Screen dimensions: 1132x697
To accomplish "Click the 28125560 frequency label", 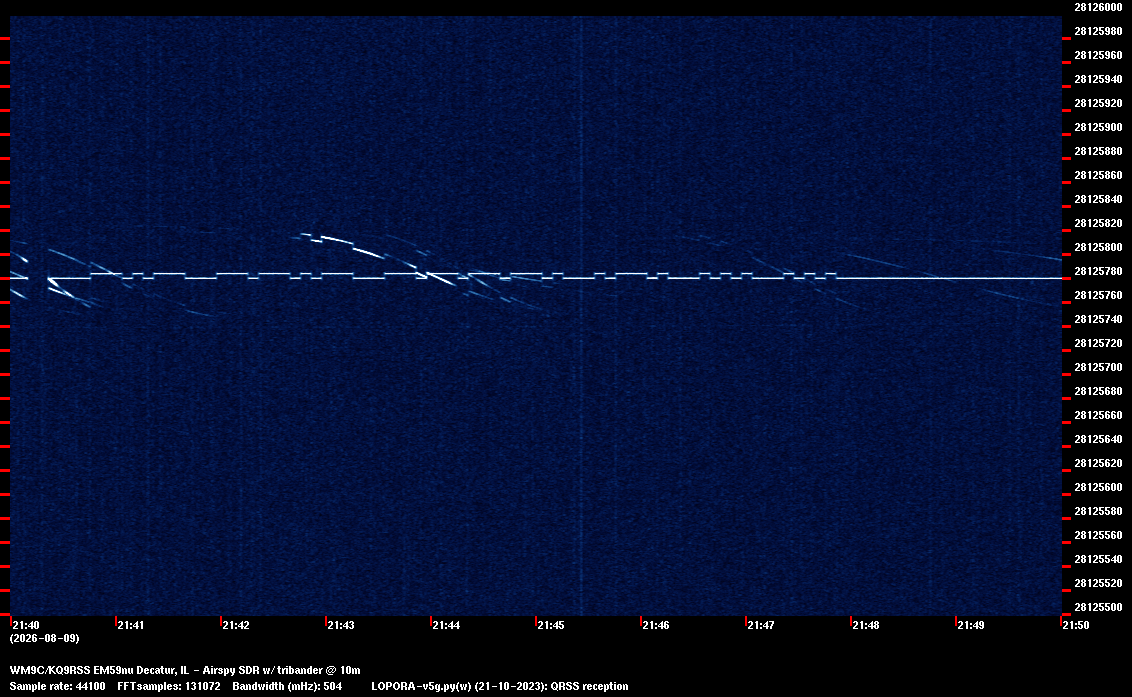I will point(1098,534).
